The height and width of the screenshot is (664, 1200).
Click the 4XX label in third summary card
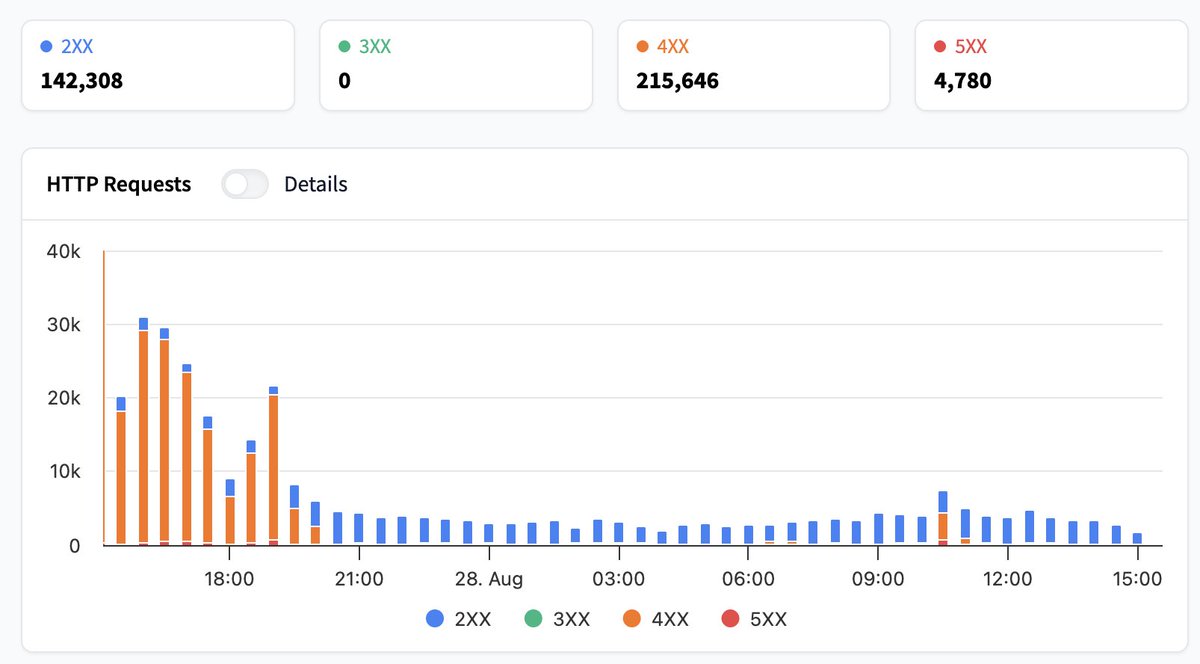(x=673, y=46)
